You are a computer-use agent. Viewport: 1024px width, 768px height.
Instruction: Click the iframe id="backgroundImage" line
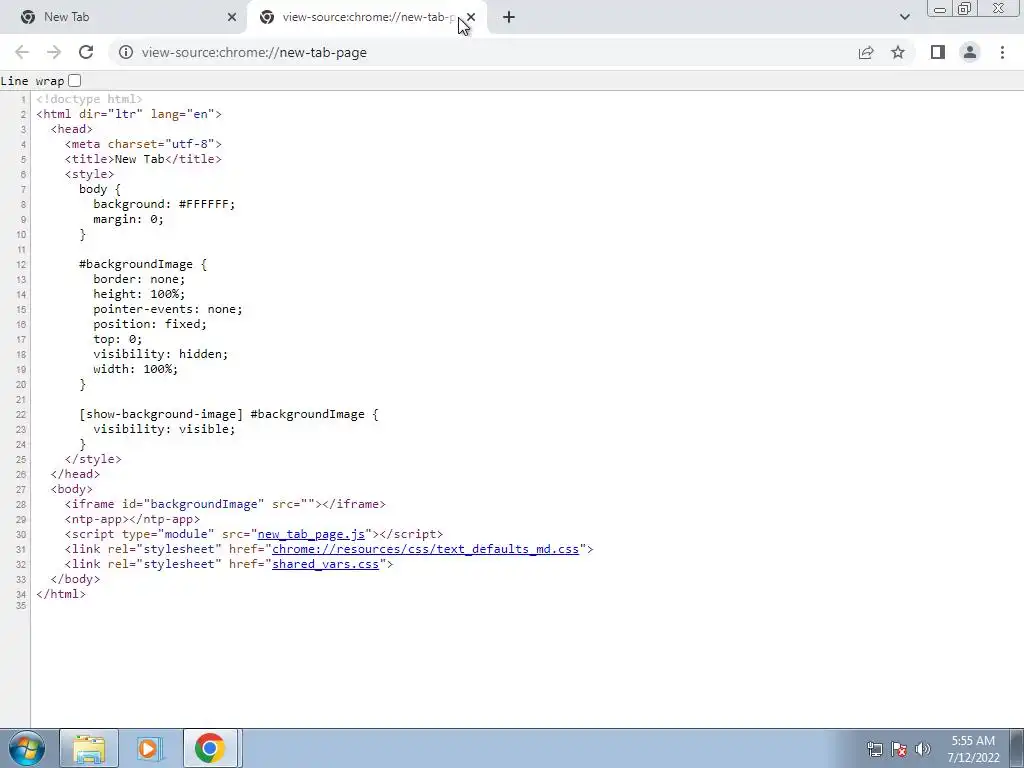(x=225, y=505)
